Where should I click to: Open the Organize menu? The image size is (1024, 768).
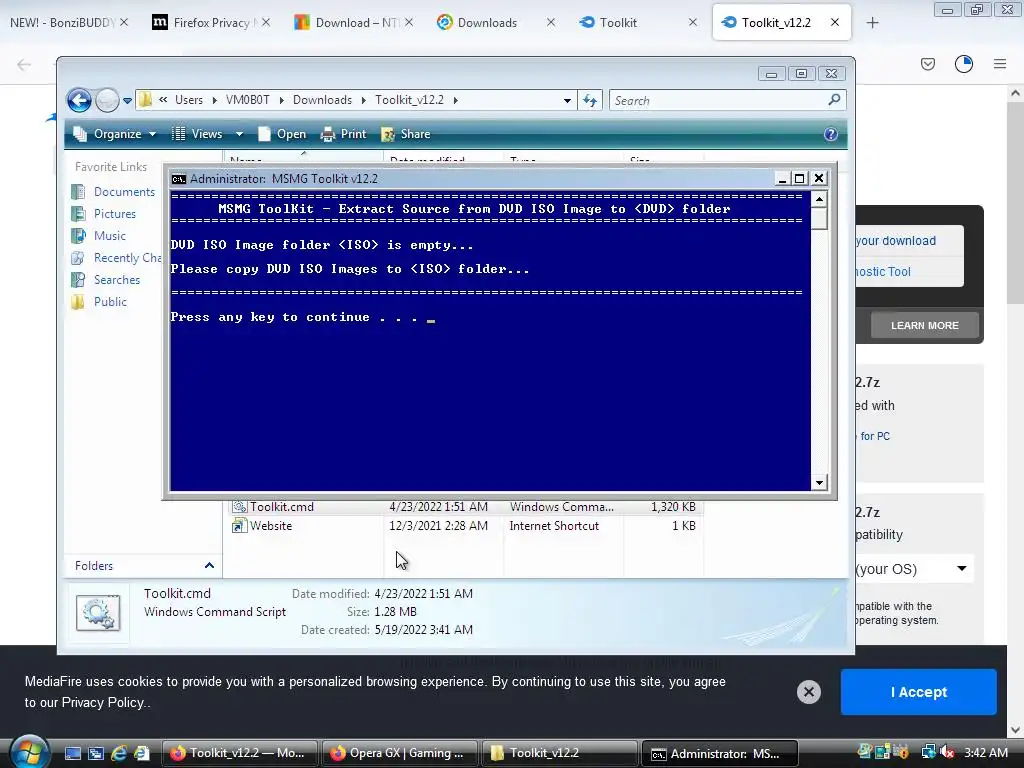(x=115, y=134)
